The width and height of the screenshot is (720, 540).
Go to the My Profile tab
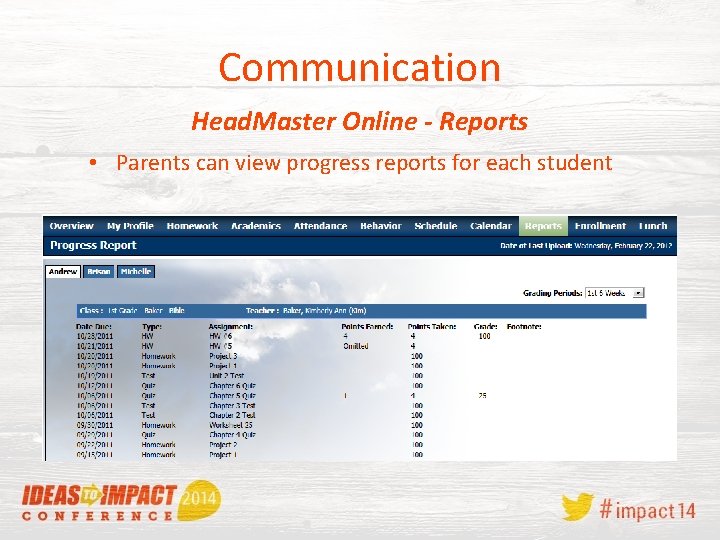pyautogui.click(x=130, y=226)
